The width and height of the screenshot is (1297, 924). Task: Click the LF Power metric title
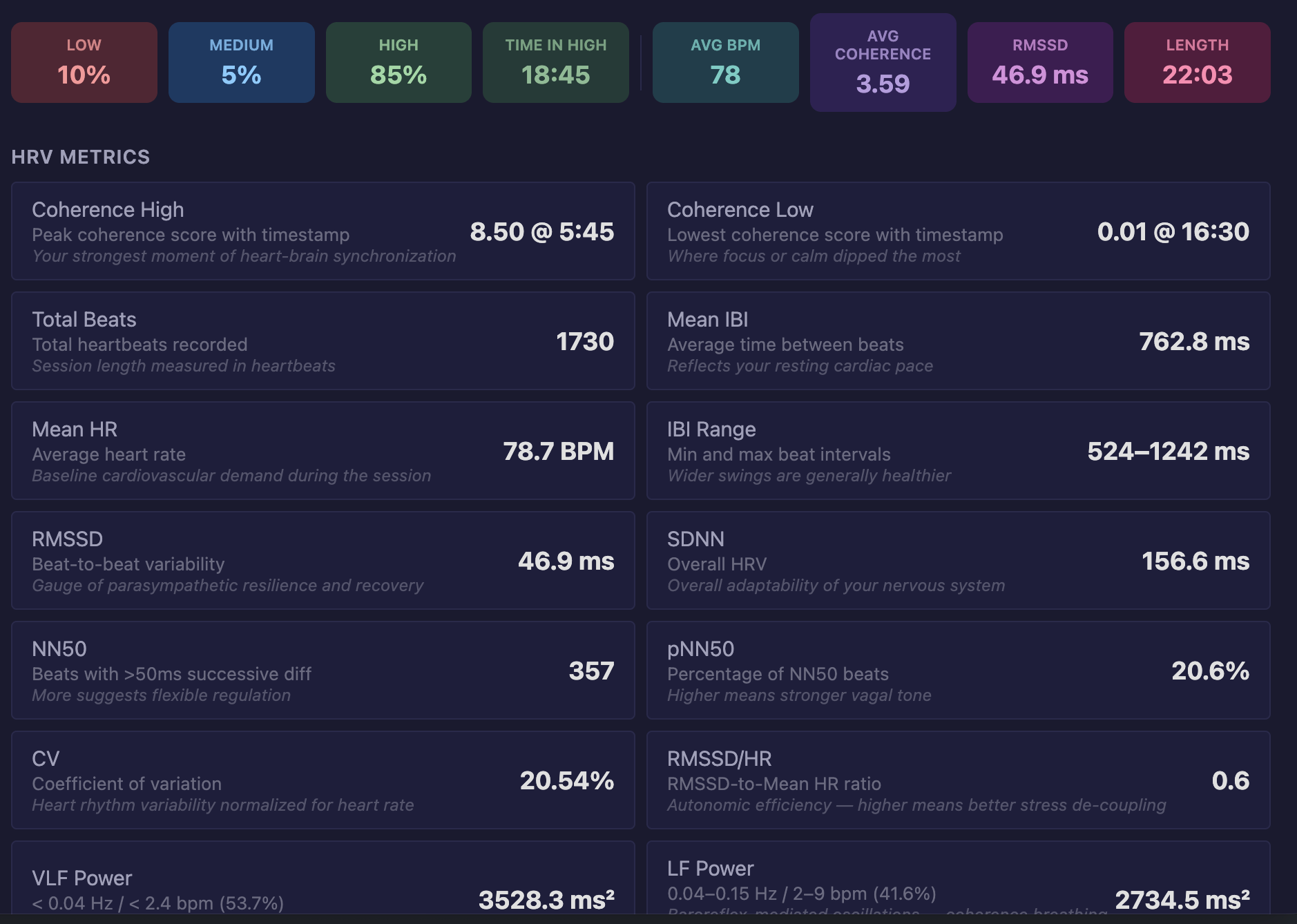[710, 869]
